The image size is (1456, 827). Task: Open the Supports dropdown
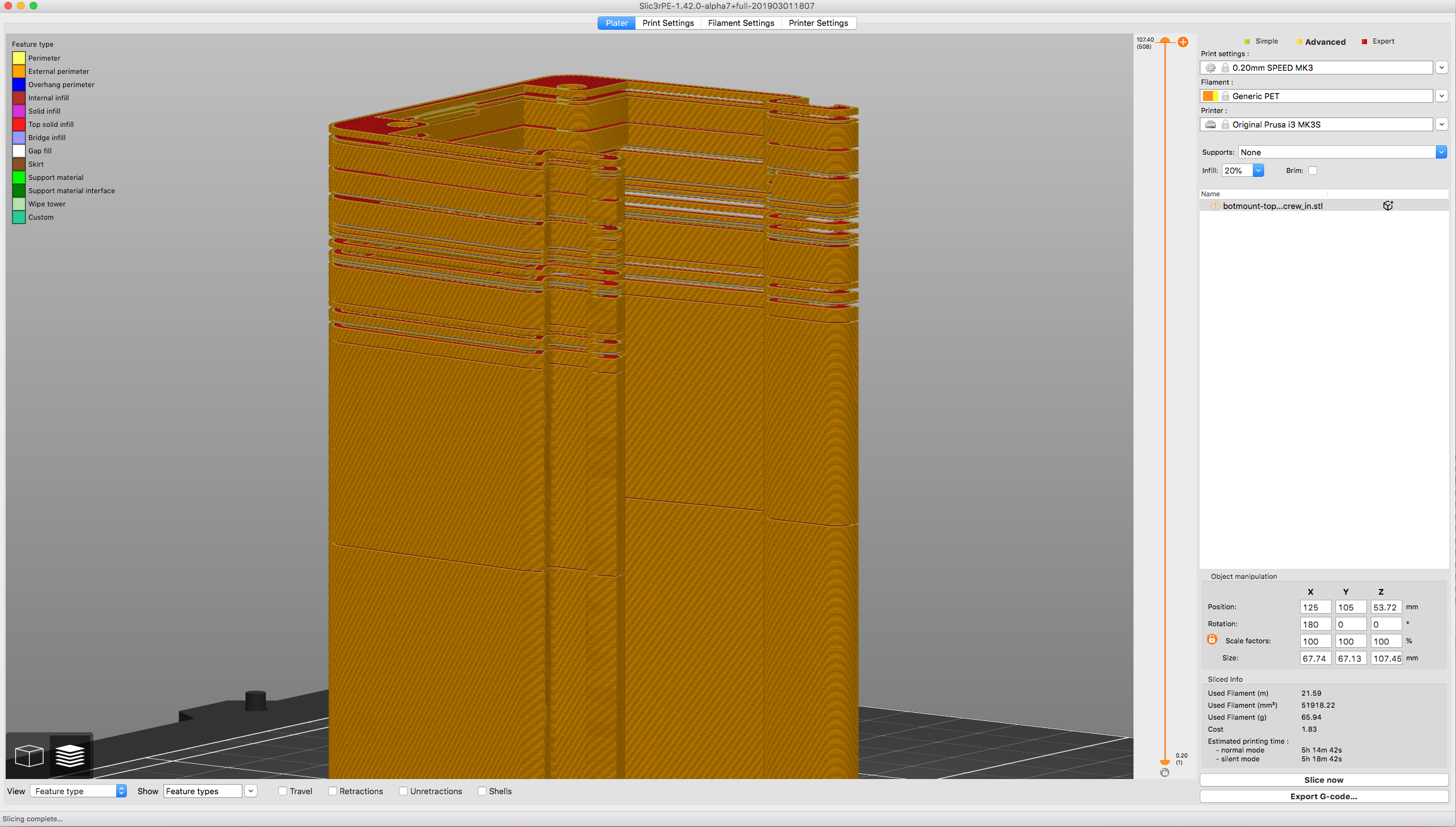(1342, 152)
